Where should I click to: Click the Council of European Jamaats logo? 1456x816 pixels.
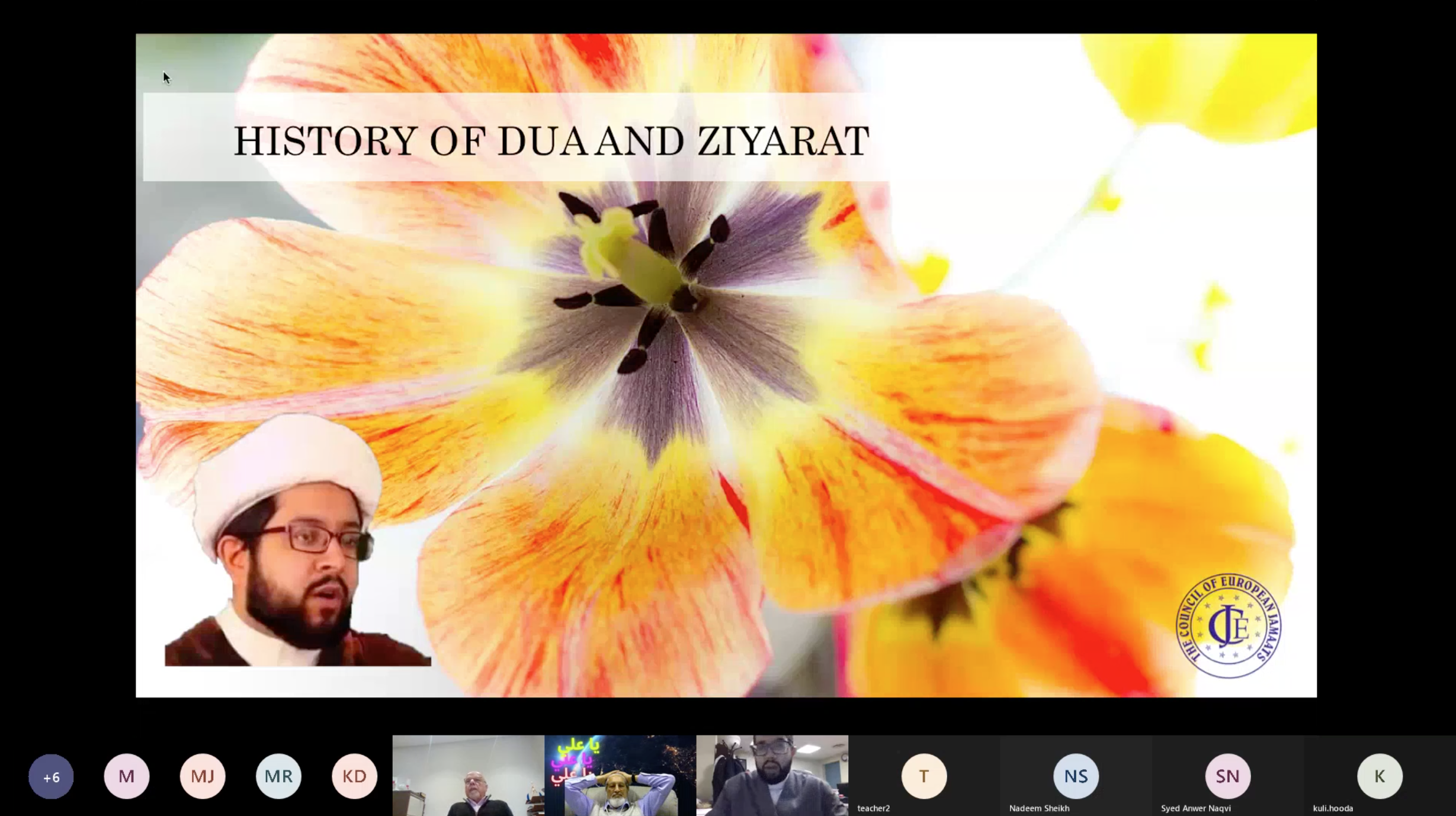click(x=1229, y=626)
